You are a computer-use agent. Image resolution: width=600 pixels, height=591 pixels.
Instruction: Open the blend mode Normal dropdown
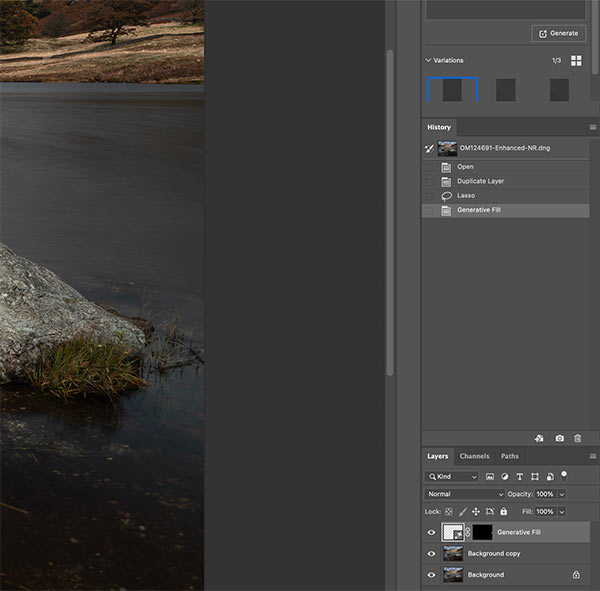tap(465, 494)
